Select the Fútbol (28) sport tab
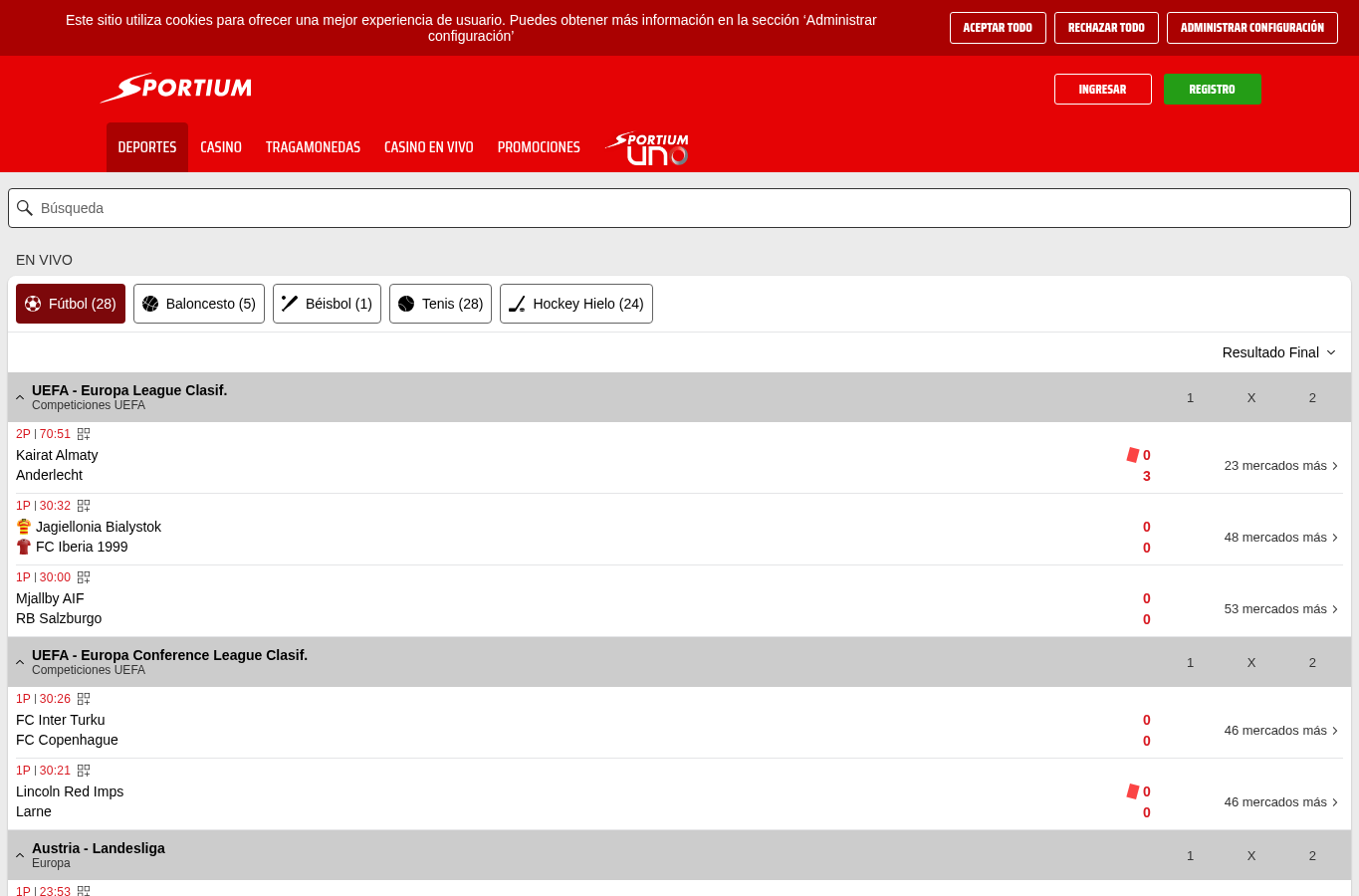This screenshot has width=1359, height=896. 71,304
